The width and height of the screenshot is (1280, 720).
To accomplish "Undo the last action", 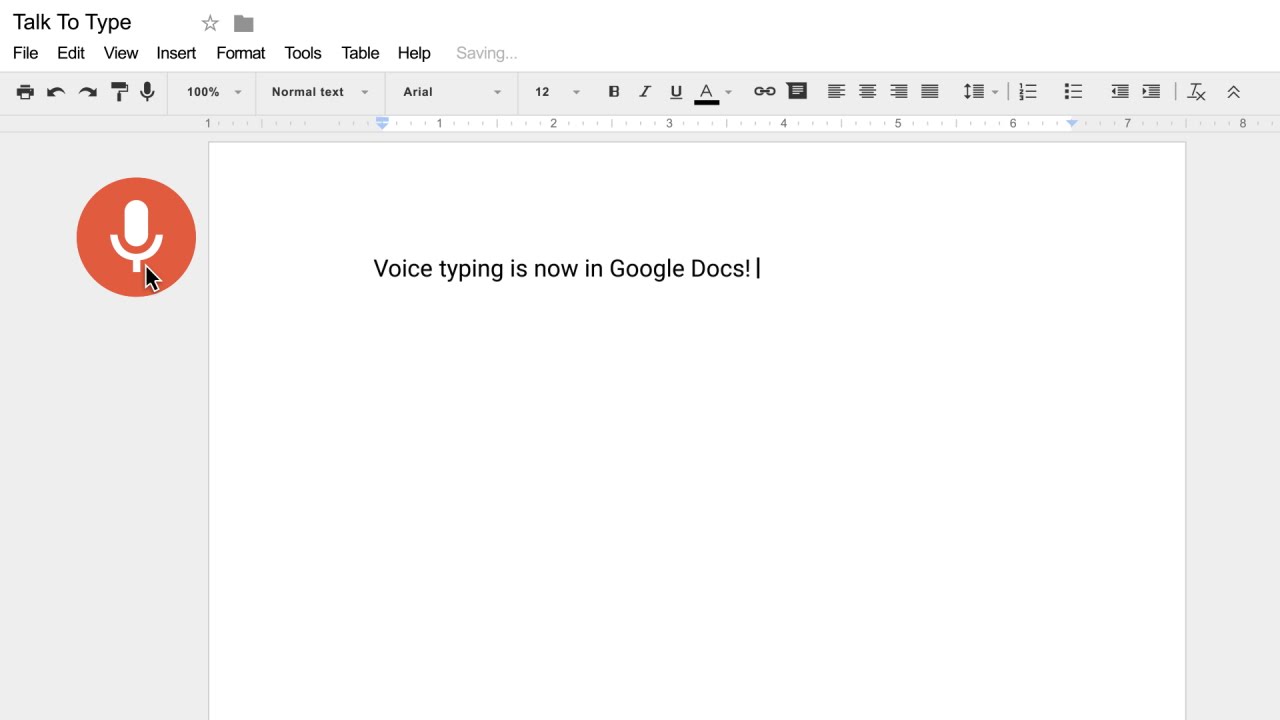I will click(55, 91).
